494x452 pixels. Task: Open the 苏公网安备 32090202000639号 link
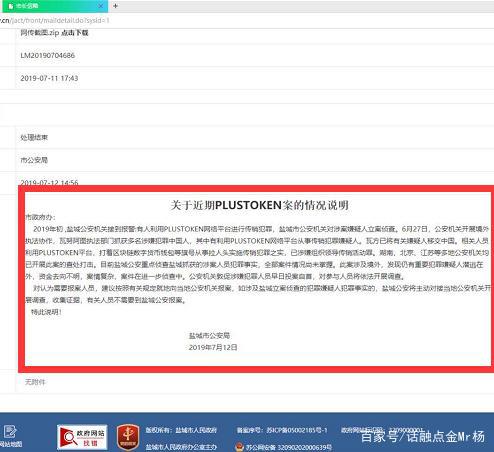coord(289,447)
